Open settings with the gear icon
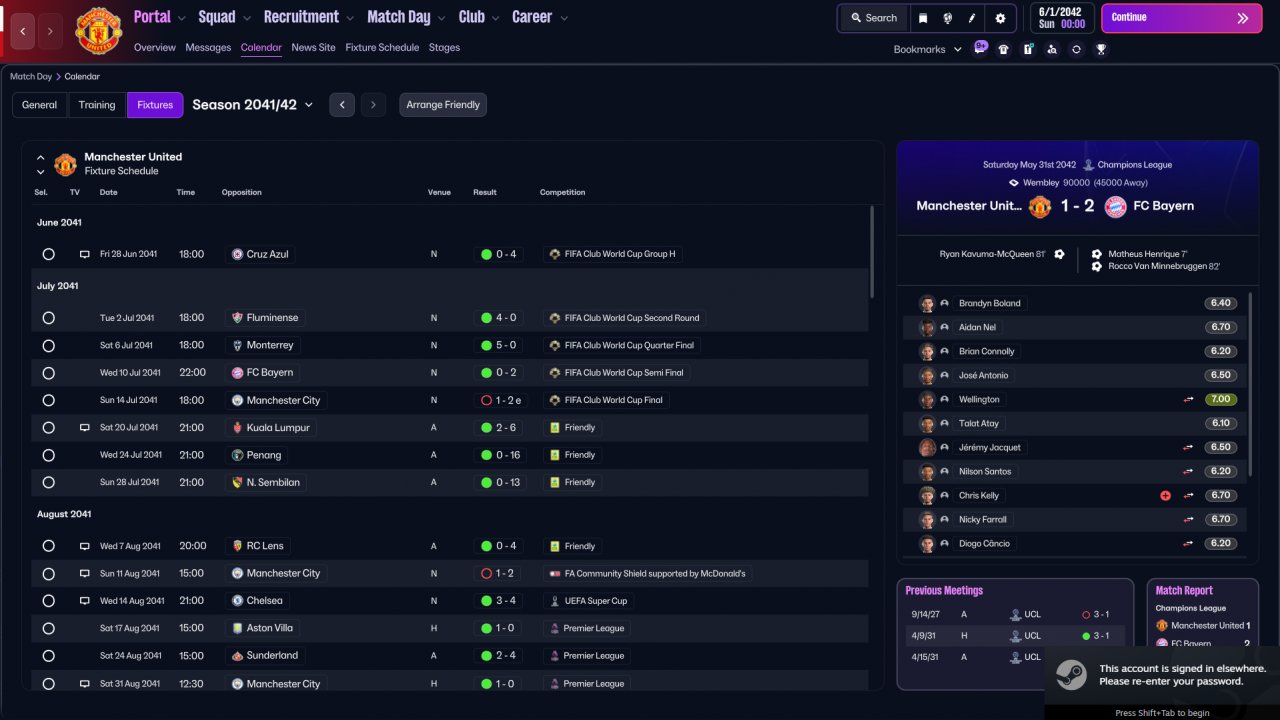The width and height of the screenshot is (1280, 720). click(x=1000, y=18)
